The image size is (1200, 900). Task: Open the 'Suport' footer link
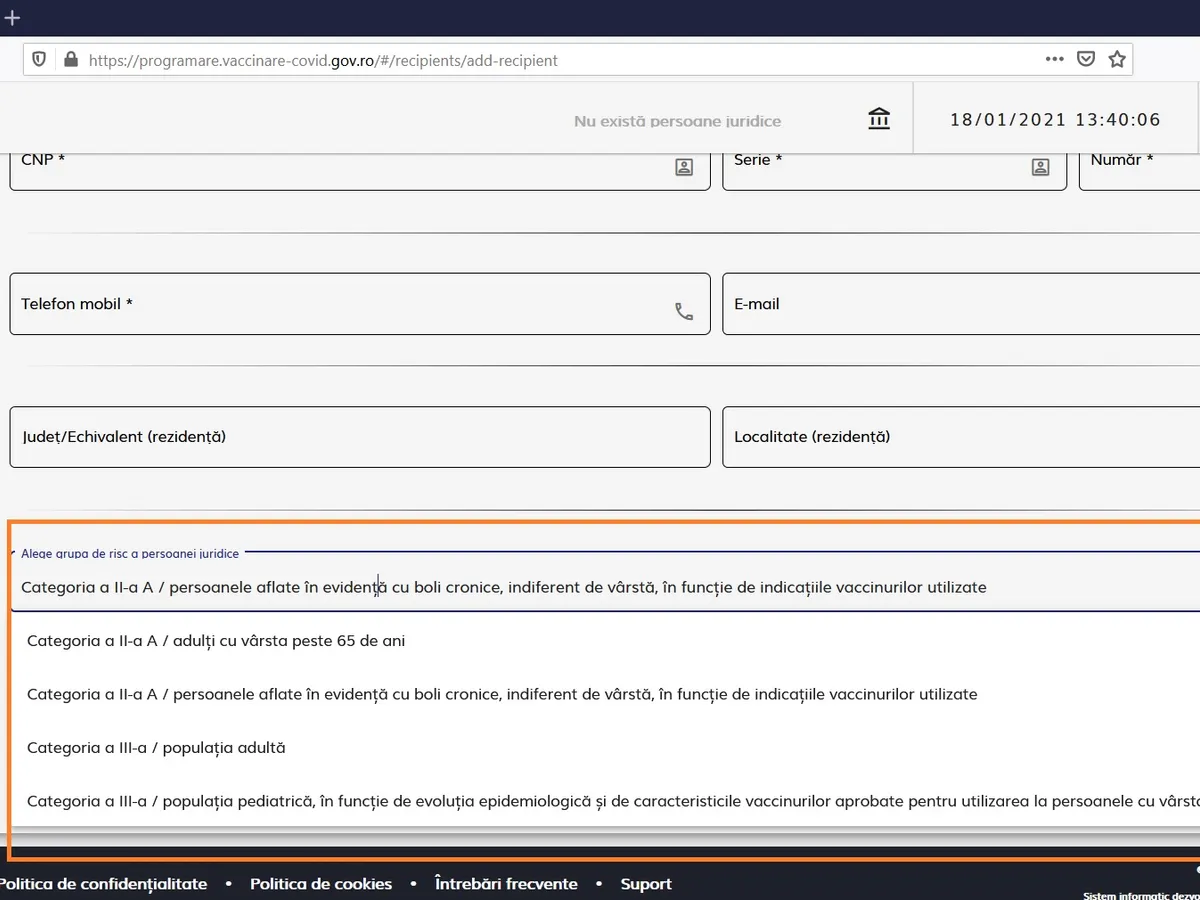[646, 884]
